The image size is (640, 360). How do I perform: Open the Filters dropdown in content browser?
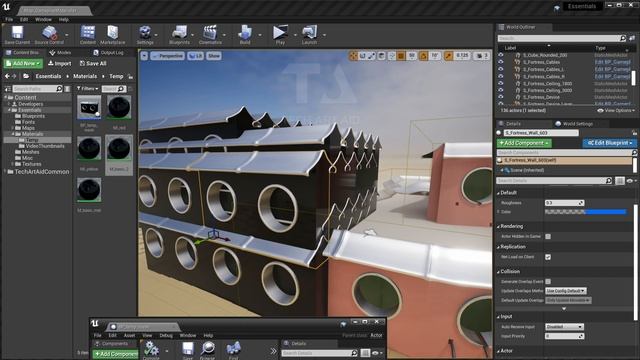(x=88, y=89)
